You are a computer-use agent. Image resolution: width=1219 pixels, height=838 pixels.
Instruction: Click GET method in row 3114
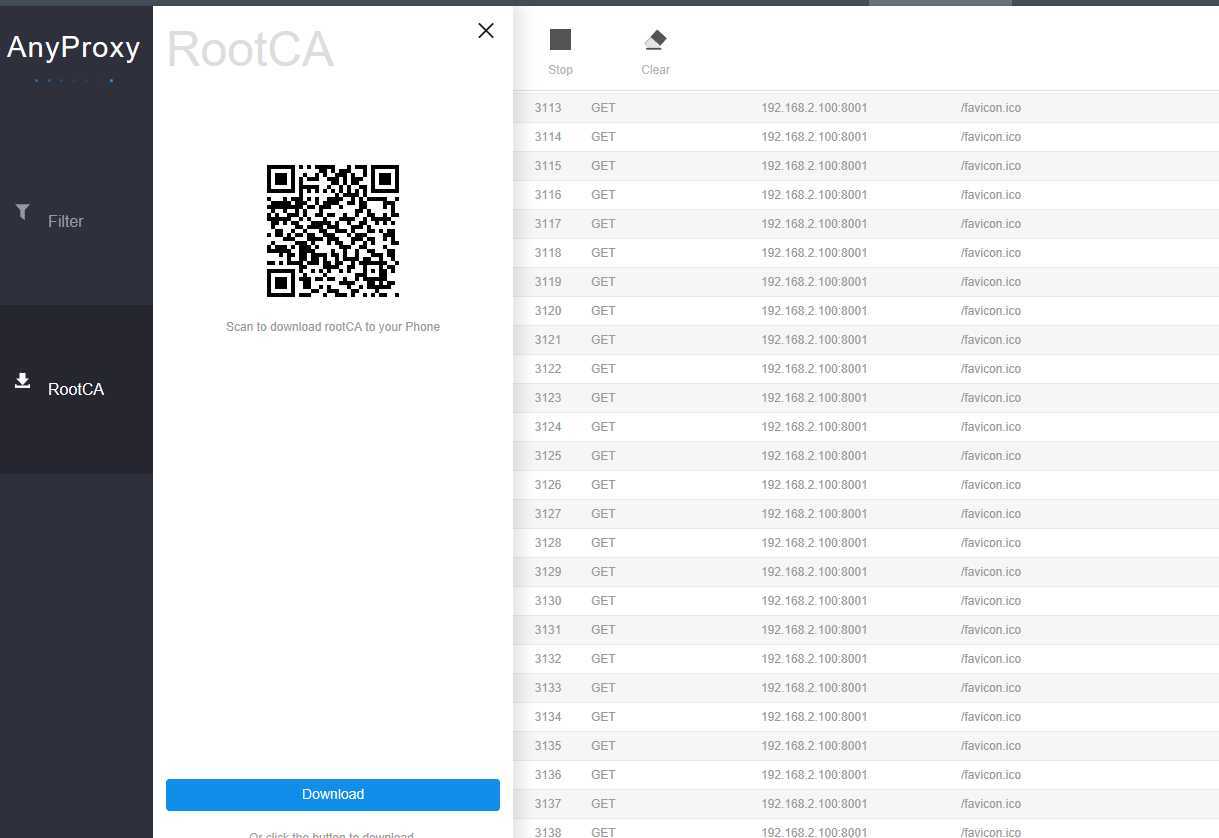[603, 137]
